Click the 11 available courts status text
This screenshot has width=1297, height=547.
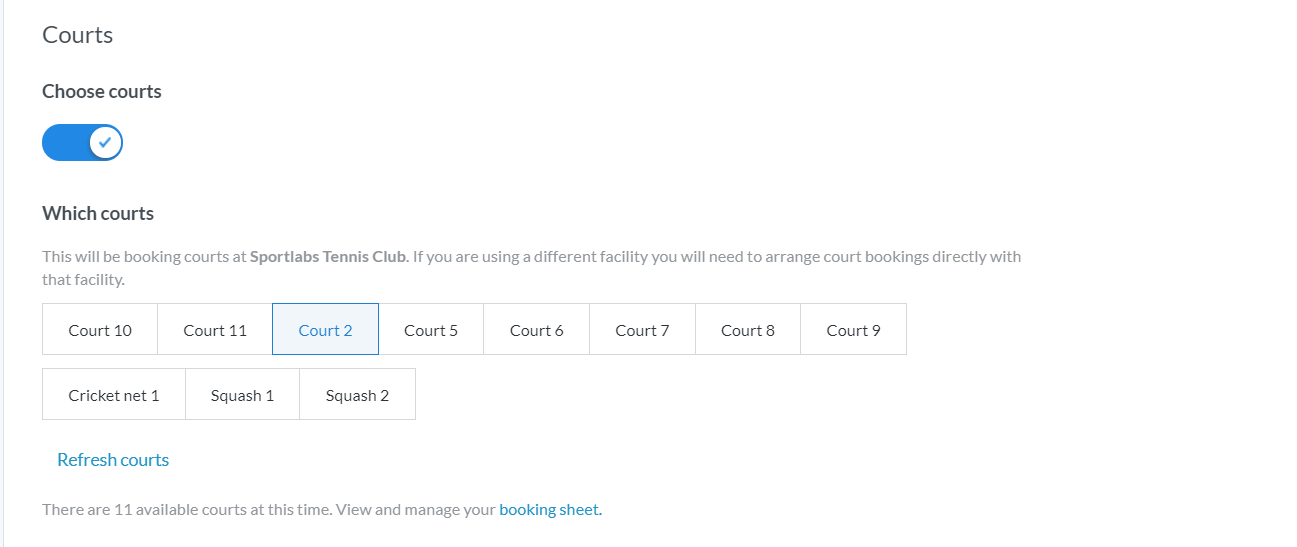[x=188, y=510]
